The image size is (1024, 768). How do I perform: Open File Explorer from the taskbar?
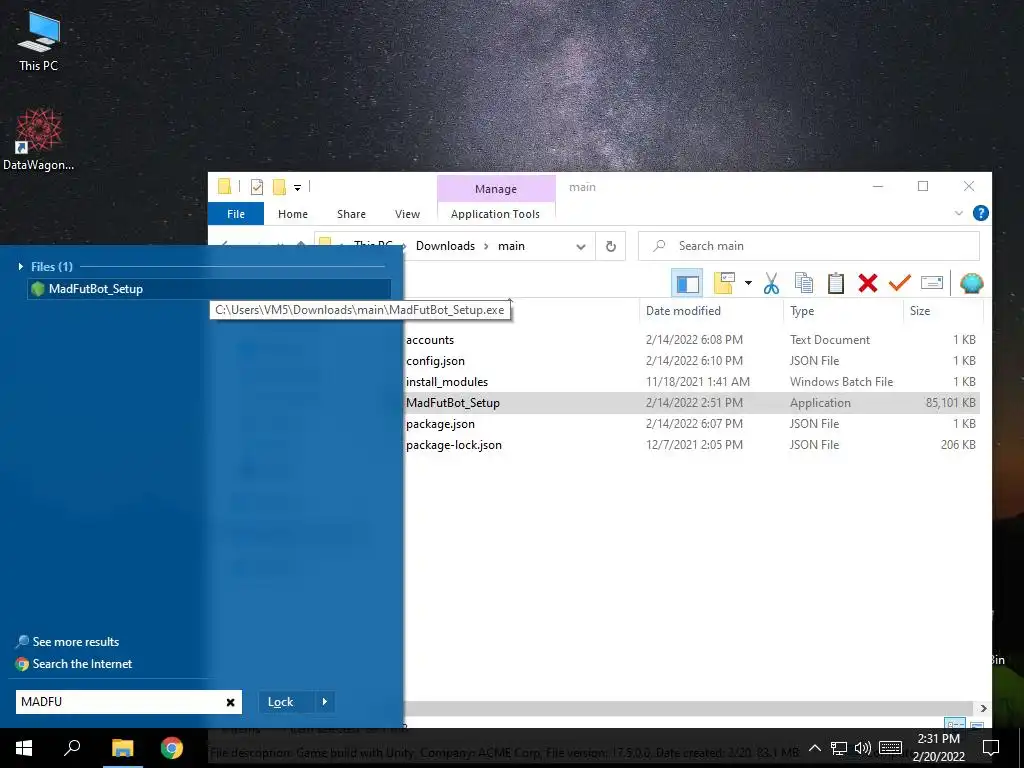[x=122, y=748]
